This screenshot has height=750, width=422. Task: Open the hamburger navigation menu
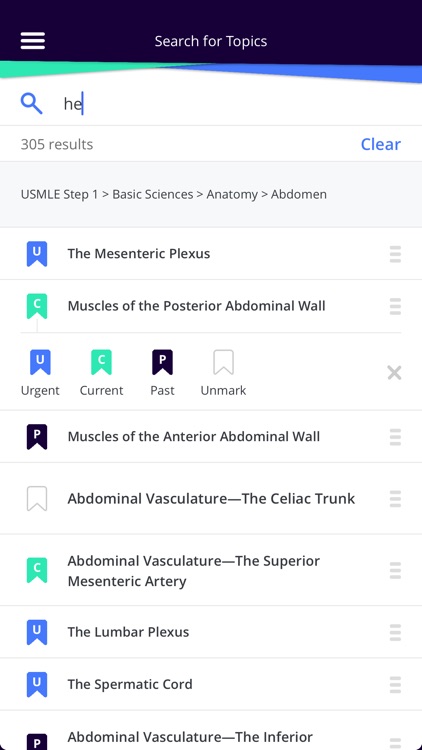[33, 41]
